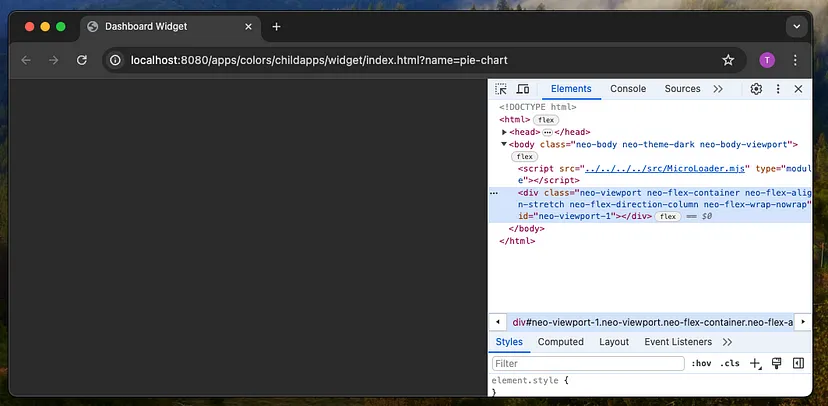Collapse the body element node

(x=505, y=144)
